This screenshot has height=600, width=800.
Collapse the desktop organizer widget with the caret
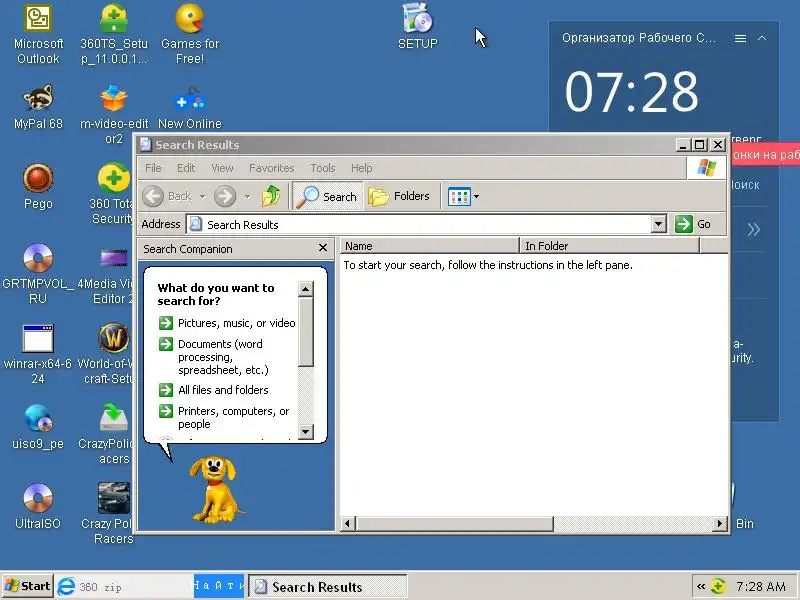pos(762,38)
